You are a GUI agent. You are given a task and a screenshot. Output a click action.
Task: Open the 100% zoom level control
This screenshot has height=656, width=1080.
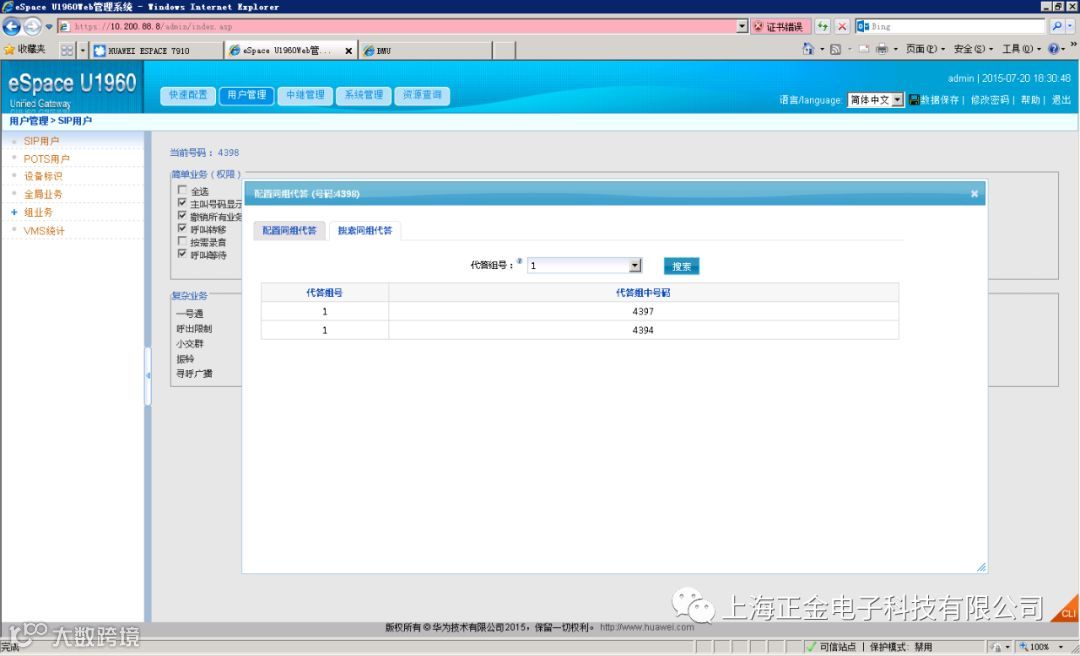1043,647
